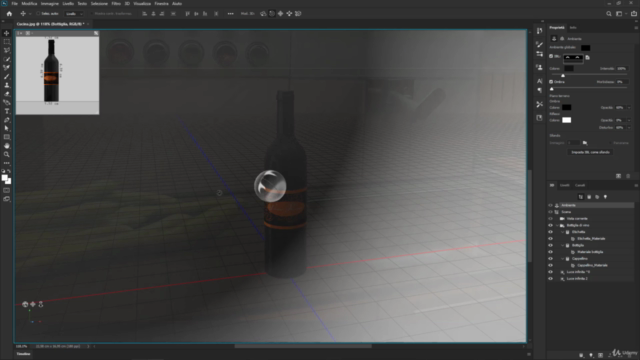Click the IBL intensity slider handle
Image resolution: width=640 pixels, height=360 pixels.
click(563, 76)
